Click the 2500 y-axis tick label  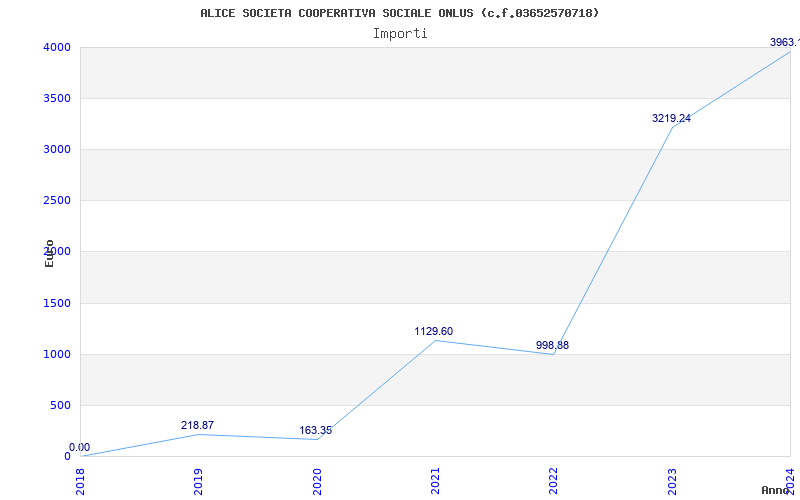coord(57,201)
